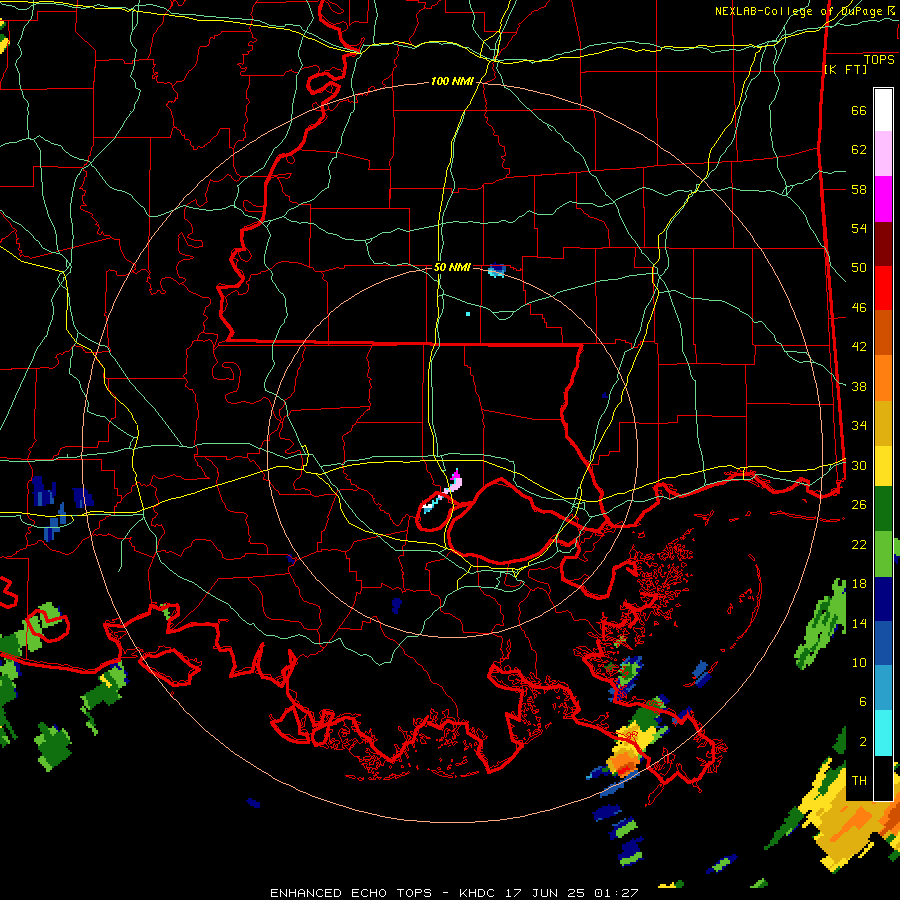This screenshot has width=900, height=900.
Task: Select the dark red maroon scale swatch
Action: [883, 243]
